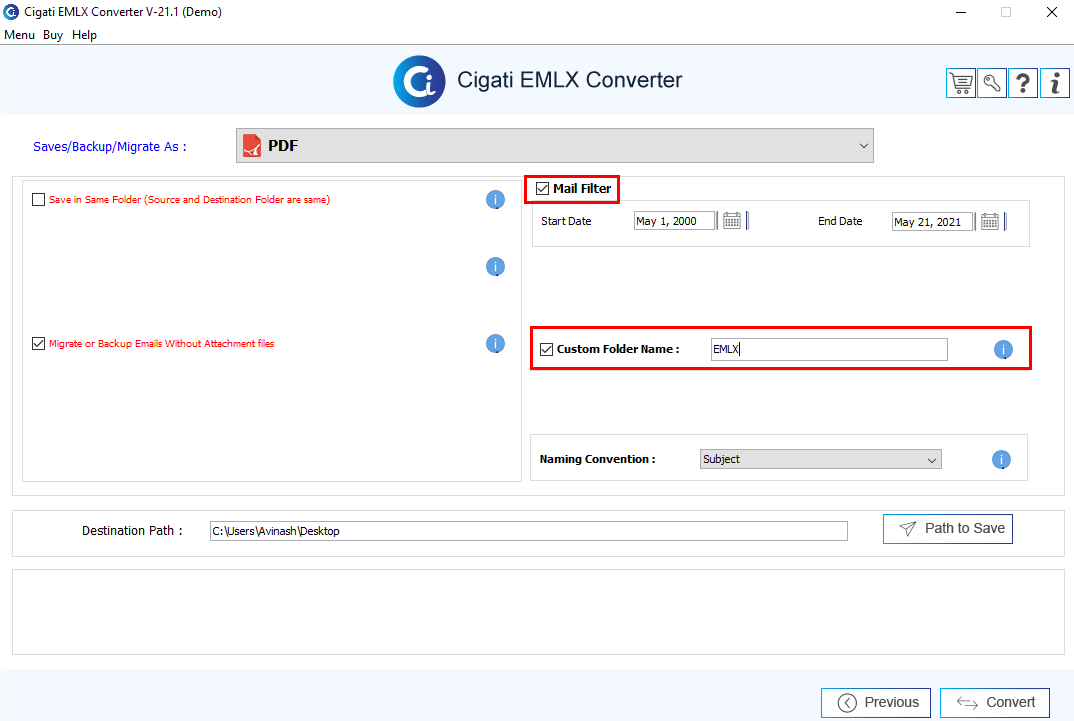This screenshot has height=721, width=1074.
Task: Minimize the converter window
Action: point(961,12)
